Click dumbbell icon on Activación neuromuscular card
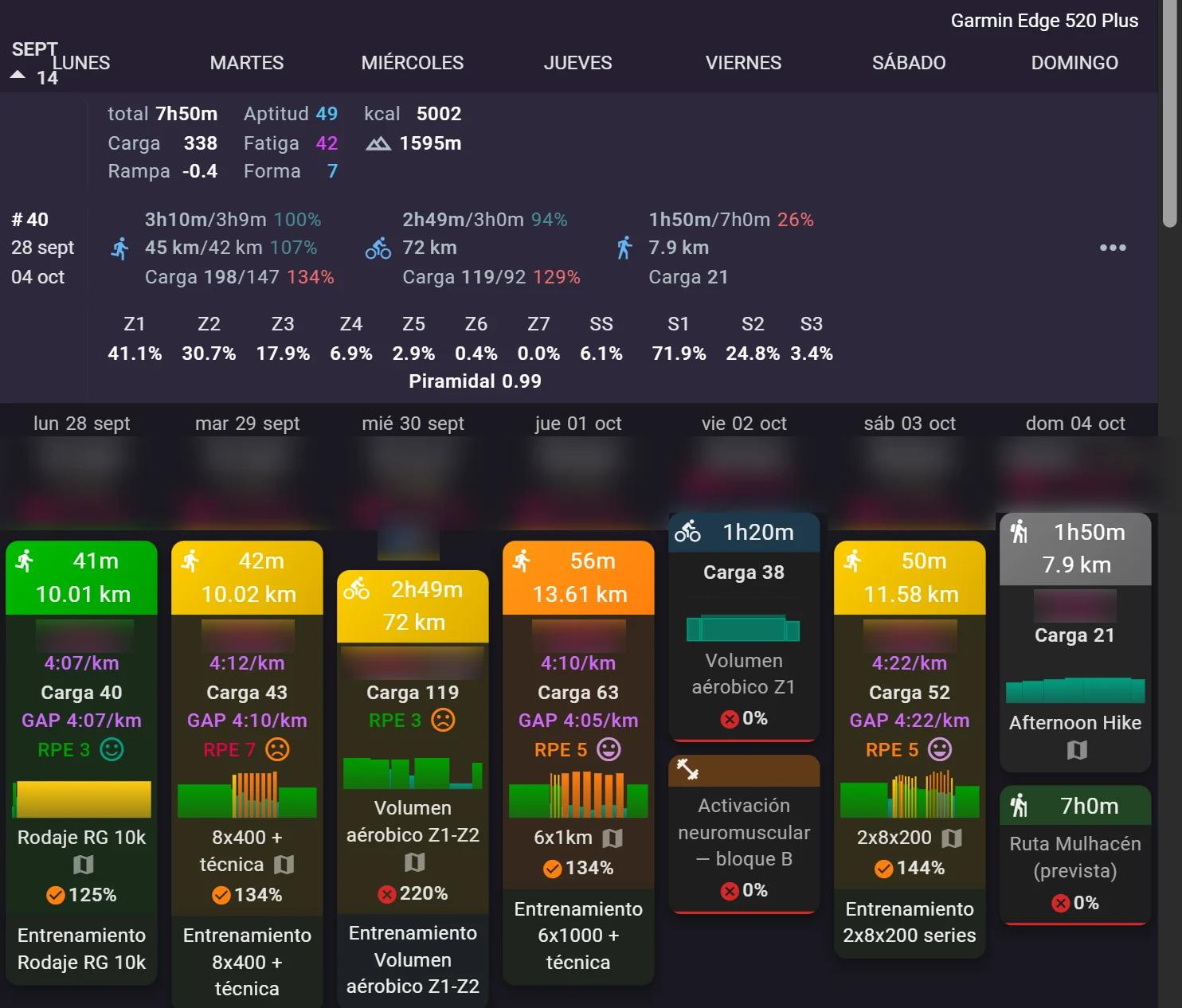Viewport: 1182px width, 1008px height. click(687, 769)
